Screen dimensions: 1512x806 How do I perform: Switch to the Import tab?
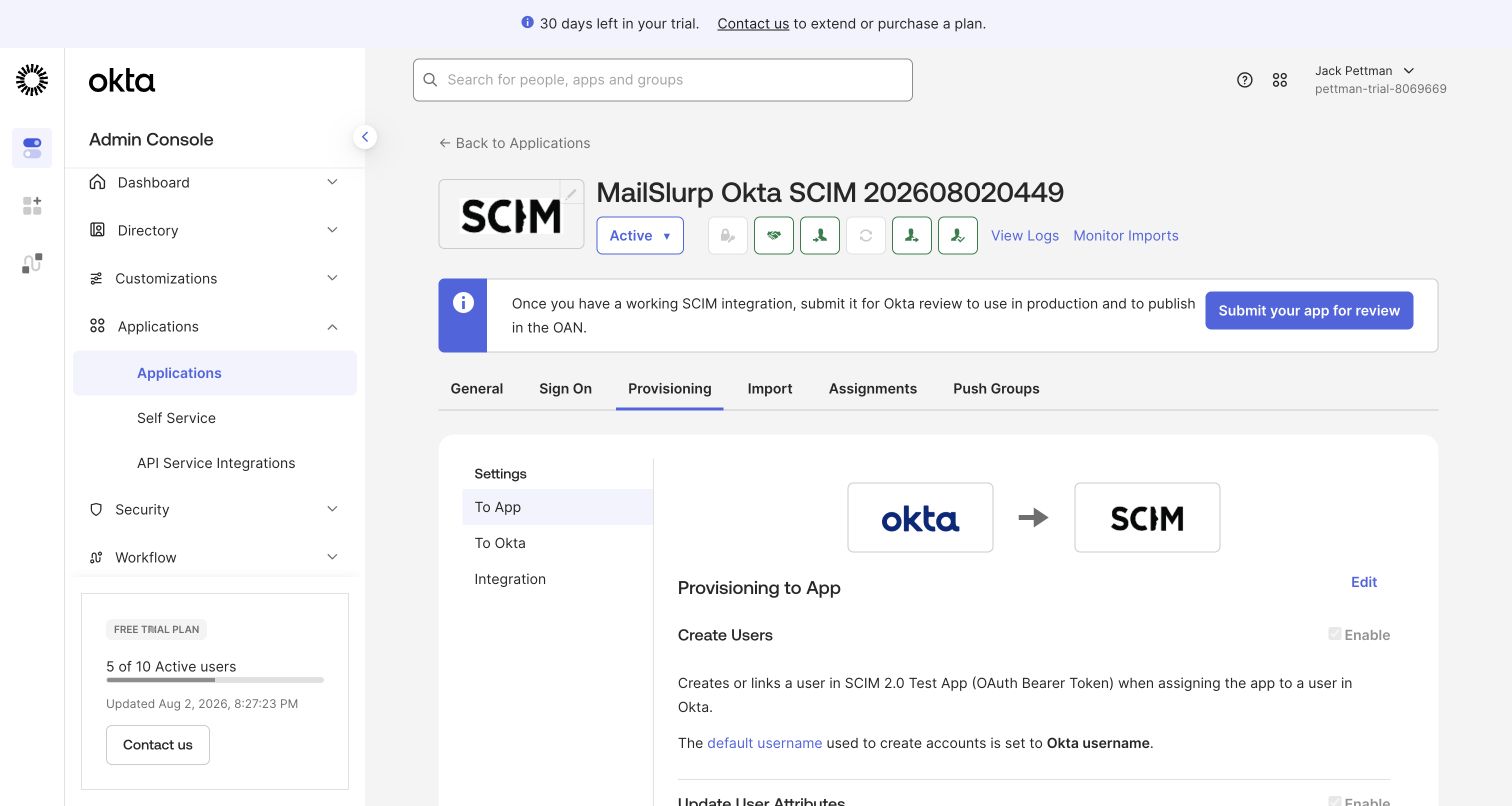click(770, 388)
